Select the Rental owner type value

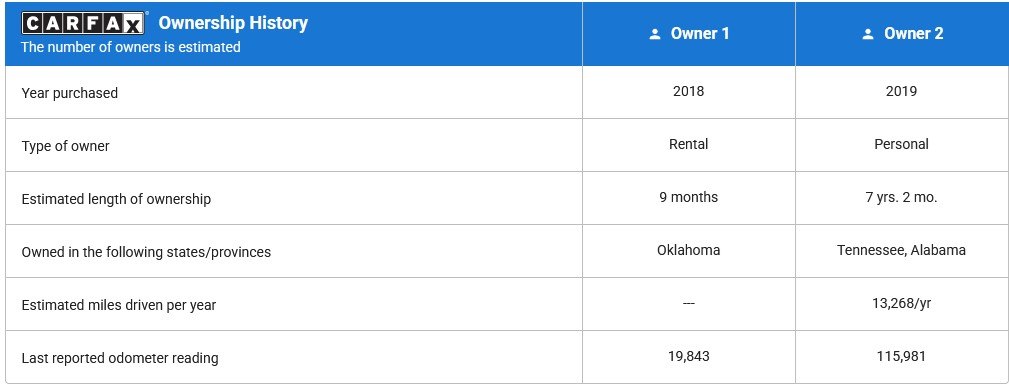pos(689,144)
